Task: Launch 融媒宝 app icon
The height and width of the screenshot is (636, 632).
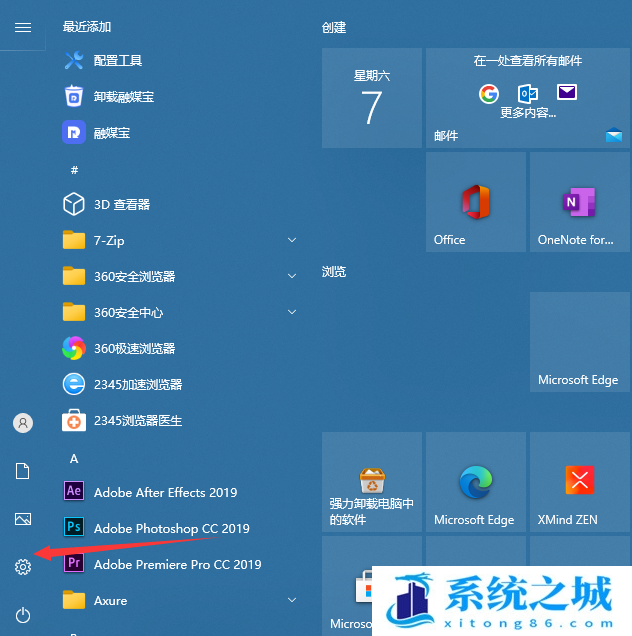Action: 74,132
